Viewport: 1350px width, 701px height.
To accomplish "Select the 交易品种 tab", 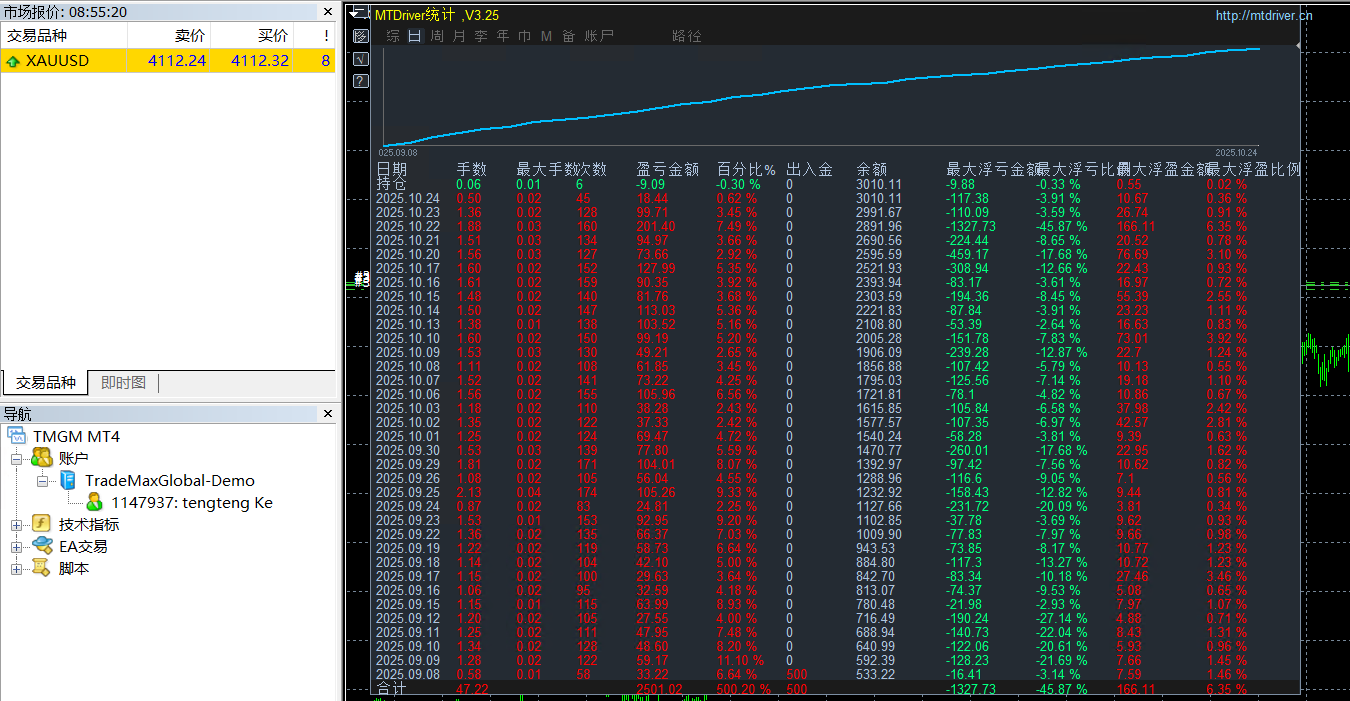I will (x=46, y=381).
